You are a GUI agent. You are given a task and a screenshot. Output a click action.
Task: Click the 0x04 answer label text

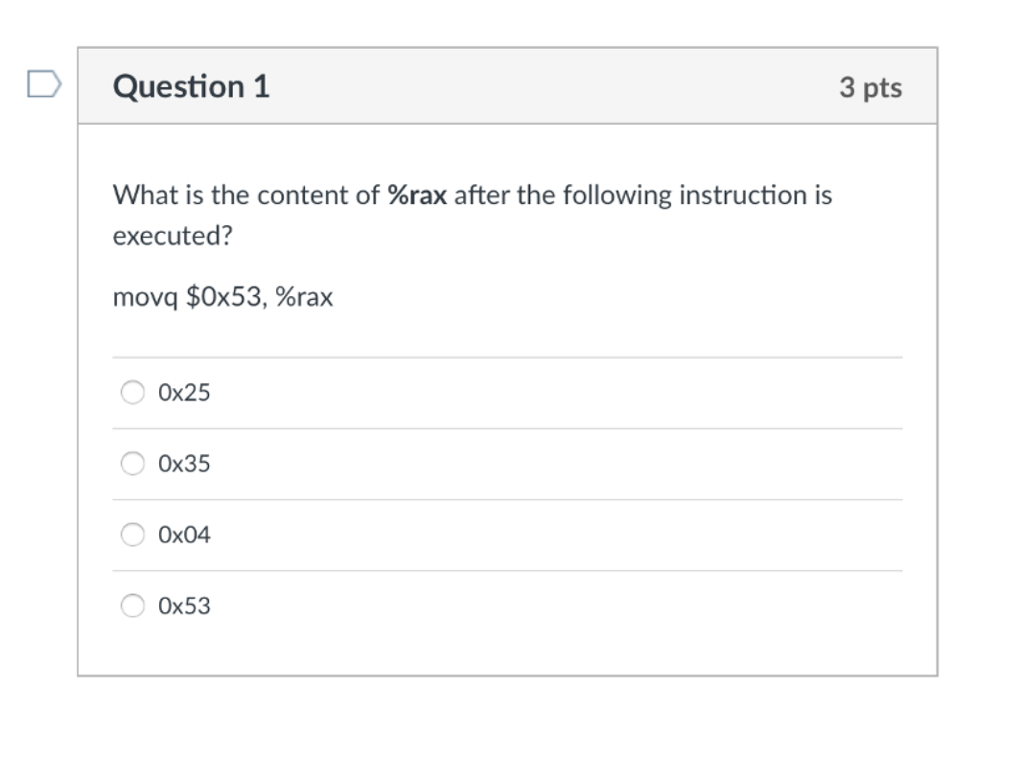pyautogui.click(x=184, y=535)
